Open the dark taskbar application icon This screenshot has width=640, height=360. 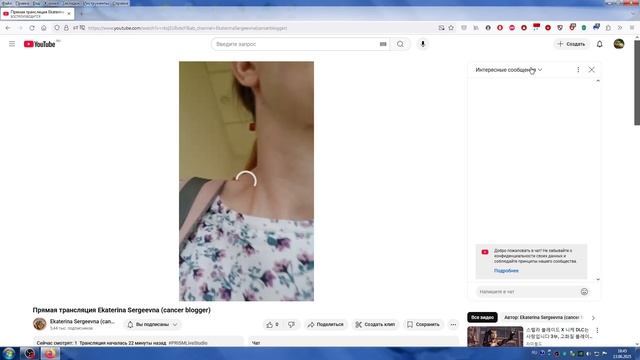(x=29, y=353)
